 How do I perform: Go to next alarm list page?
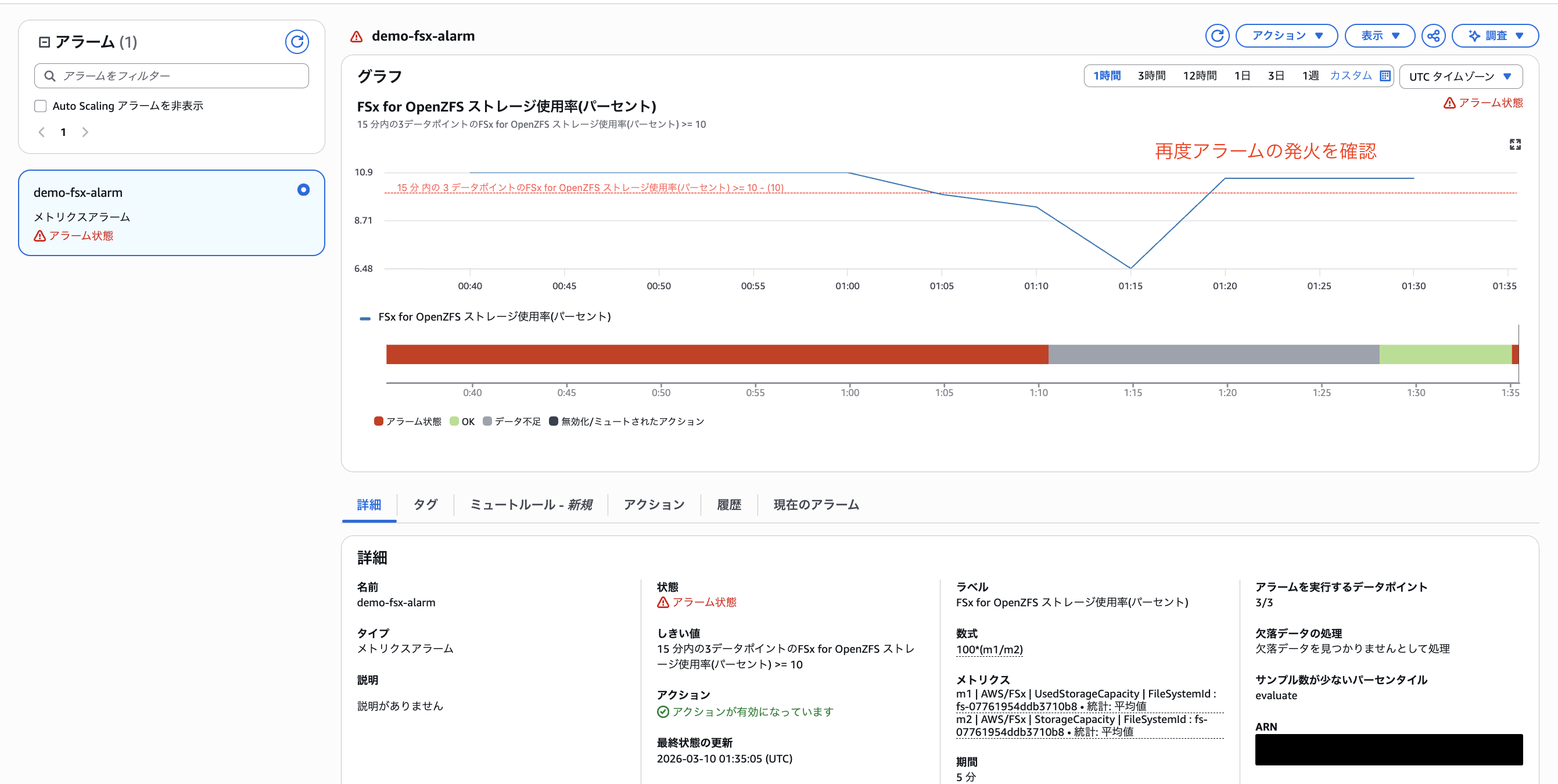(x=85, y=132)
